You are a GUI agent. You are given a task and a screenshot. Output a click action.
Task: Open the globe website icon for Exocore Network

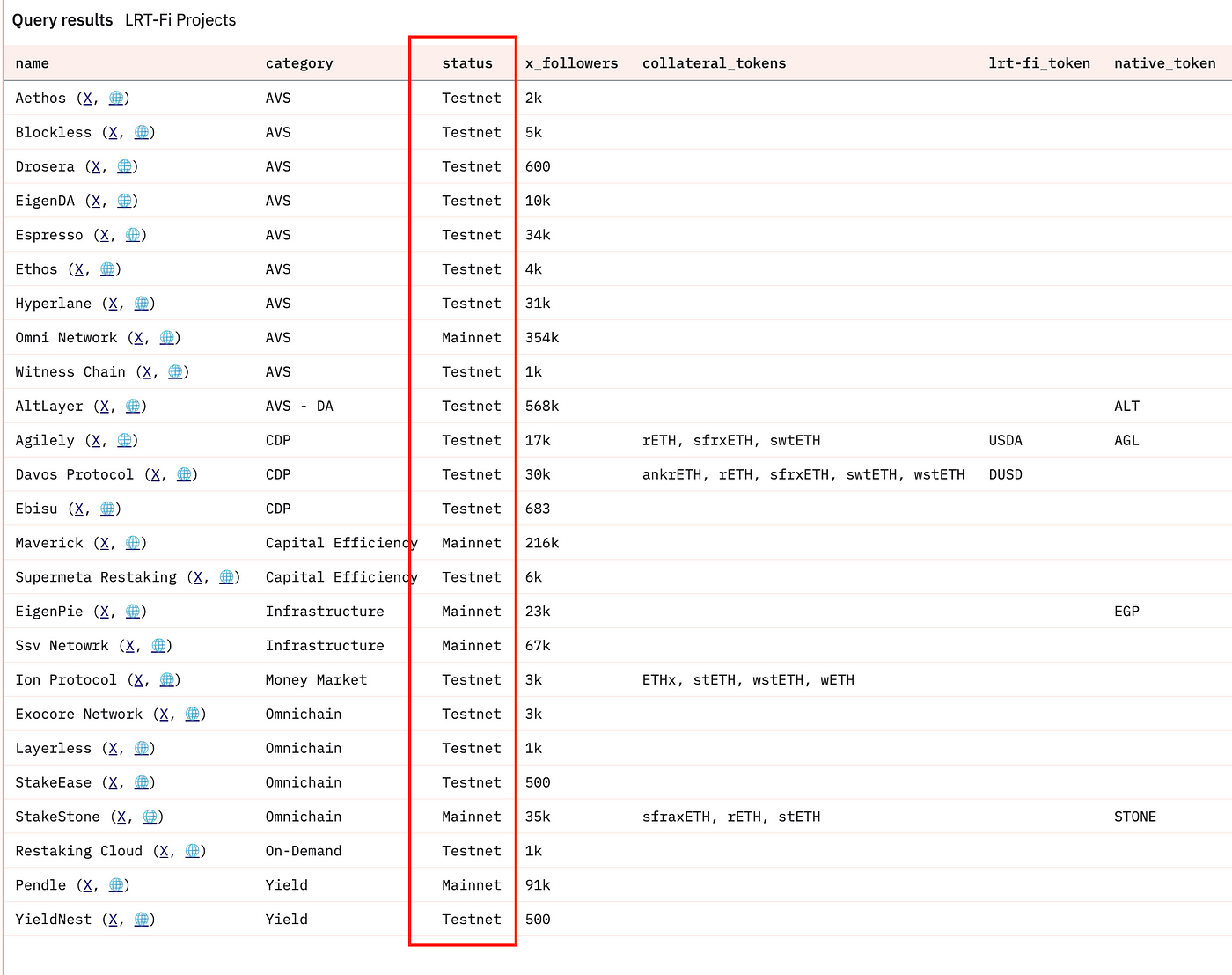click(193, 714)
